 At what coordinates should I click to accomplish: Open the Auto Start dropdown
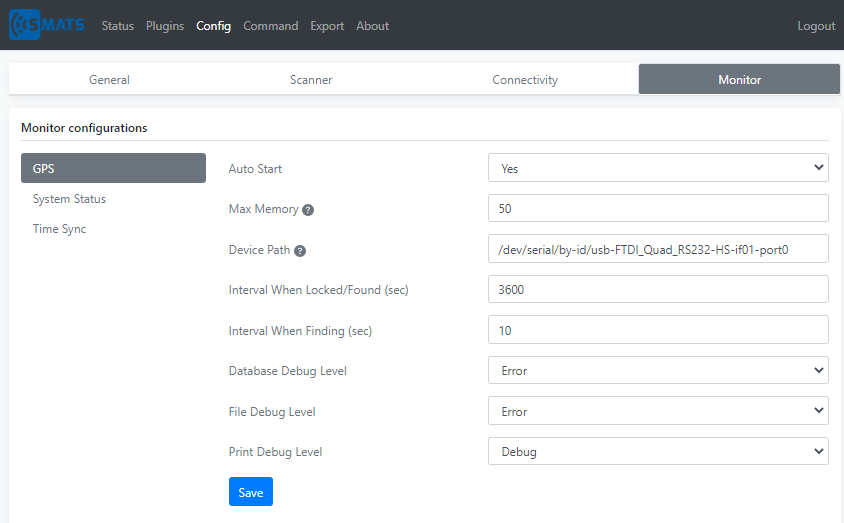658,168
